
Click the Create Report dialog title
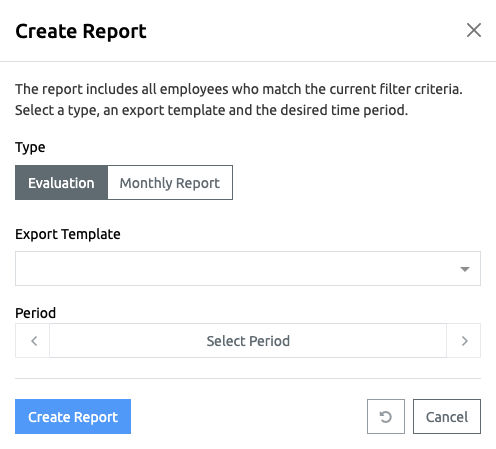[x=81, y=31]
